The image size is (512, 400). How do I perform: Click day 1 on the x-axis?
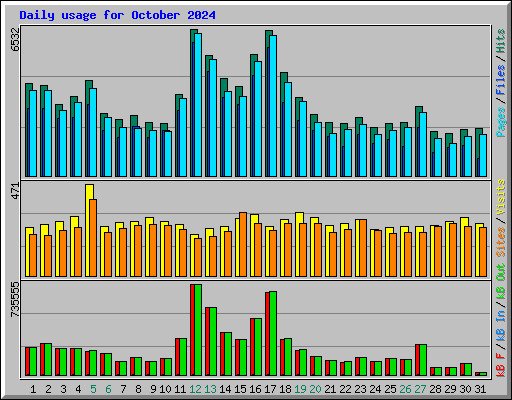point(33,389)
